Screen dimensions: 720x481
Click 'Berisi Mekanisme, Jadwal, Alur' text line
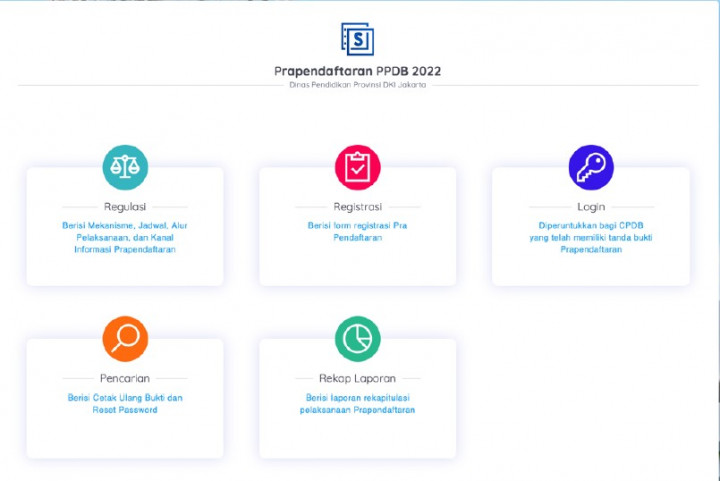click(125, 226)
